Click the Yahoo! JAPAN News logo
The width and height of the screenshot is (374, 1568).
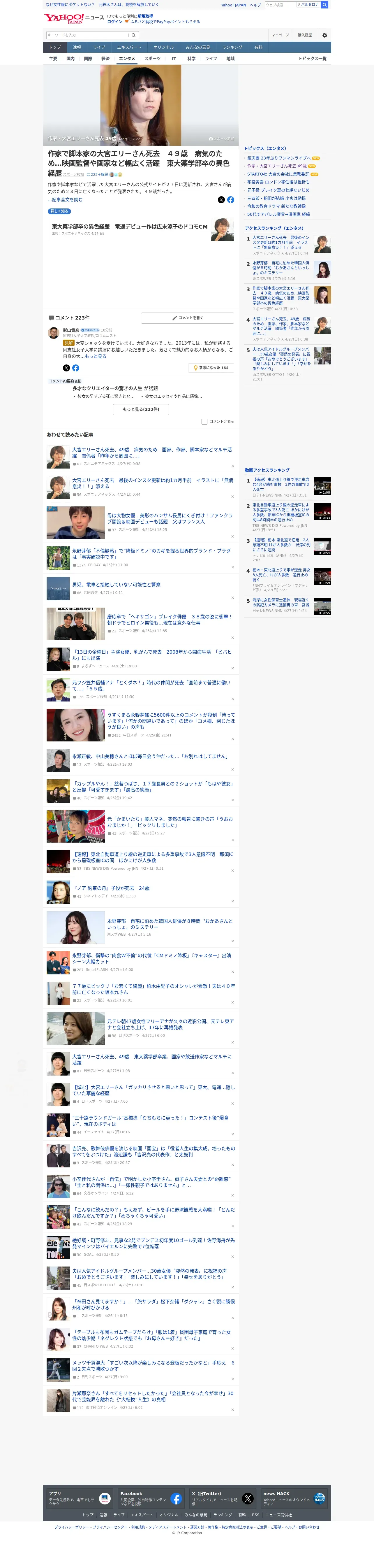pos(74,18)
